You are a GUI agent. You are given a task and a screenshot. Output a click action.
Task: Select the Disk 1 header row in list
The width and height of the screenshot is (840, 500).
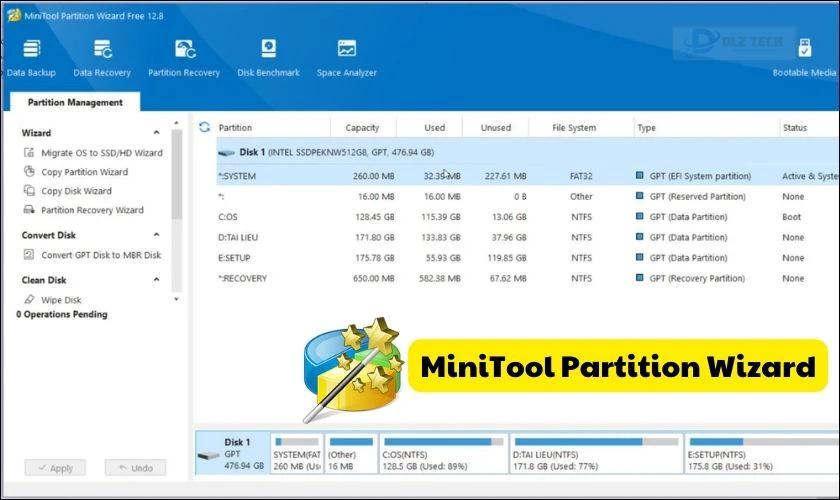pos(528,152)
